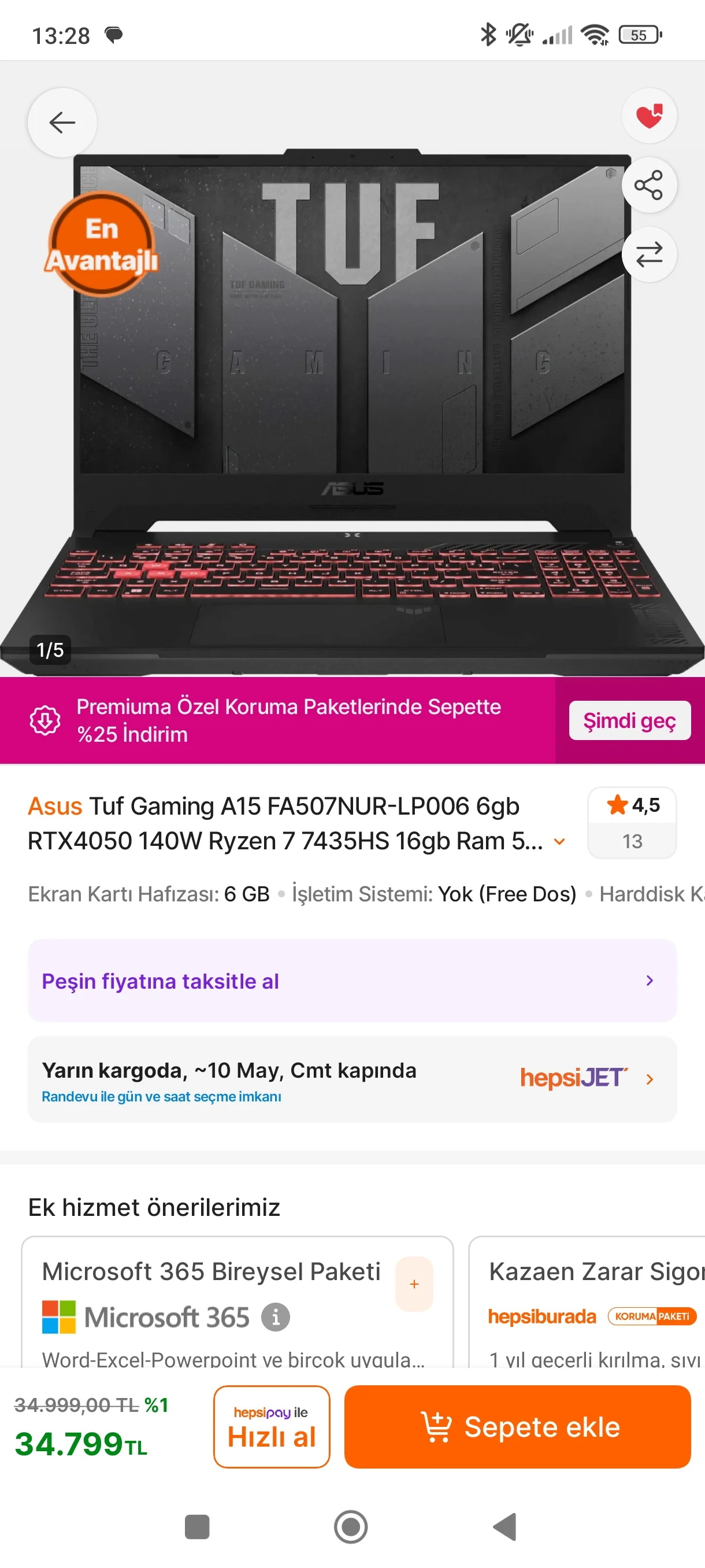
Task: Tap the Premium protection badge icon
Action: tap(46, 720)
